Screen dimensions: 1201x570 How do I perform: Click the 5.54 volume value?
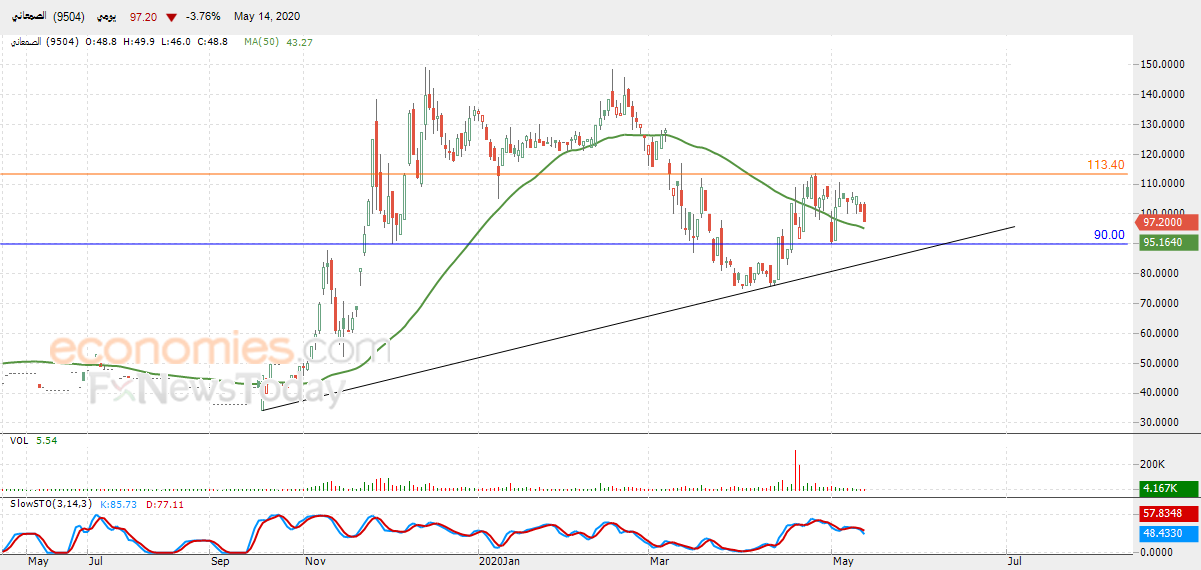[47, 440]
